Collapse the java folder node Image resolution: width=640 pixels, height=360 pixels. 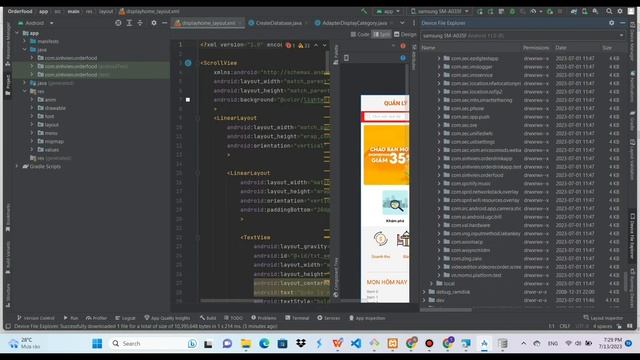click(x=24, y=49)
